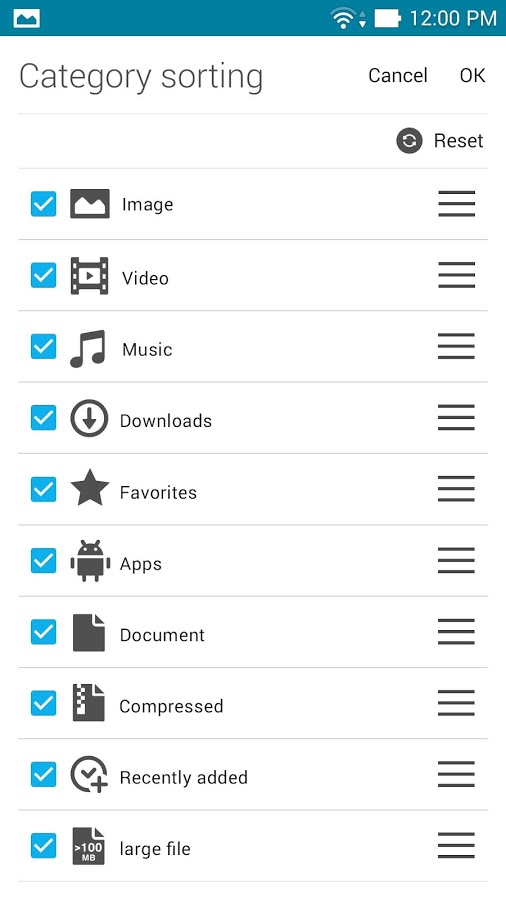Tap the Apps android robot icon
This screenshot has width=506, height=900.
click(90, 561)
